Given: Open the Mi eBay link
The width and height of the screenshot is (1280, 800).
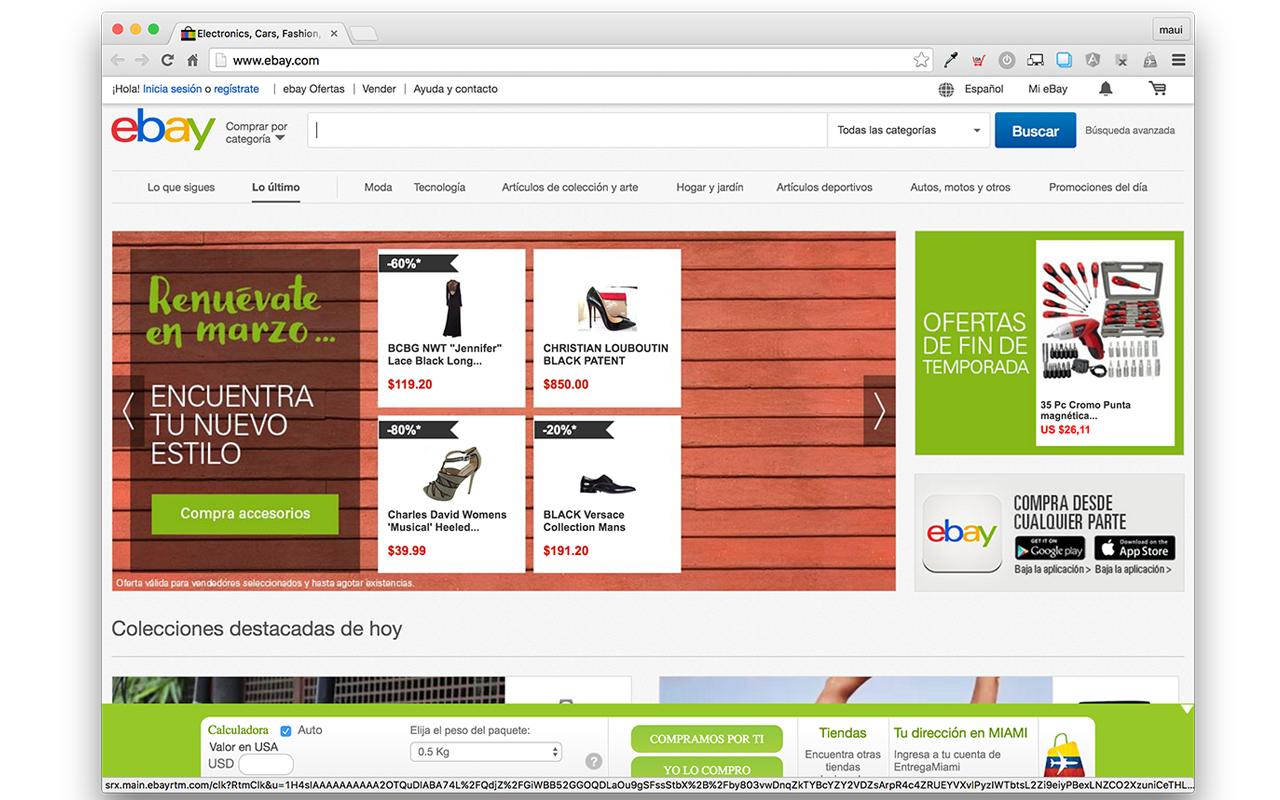Looking at the screenshot, I should click(1048, 89).
